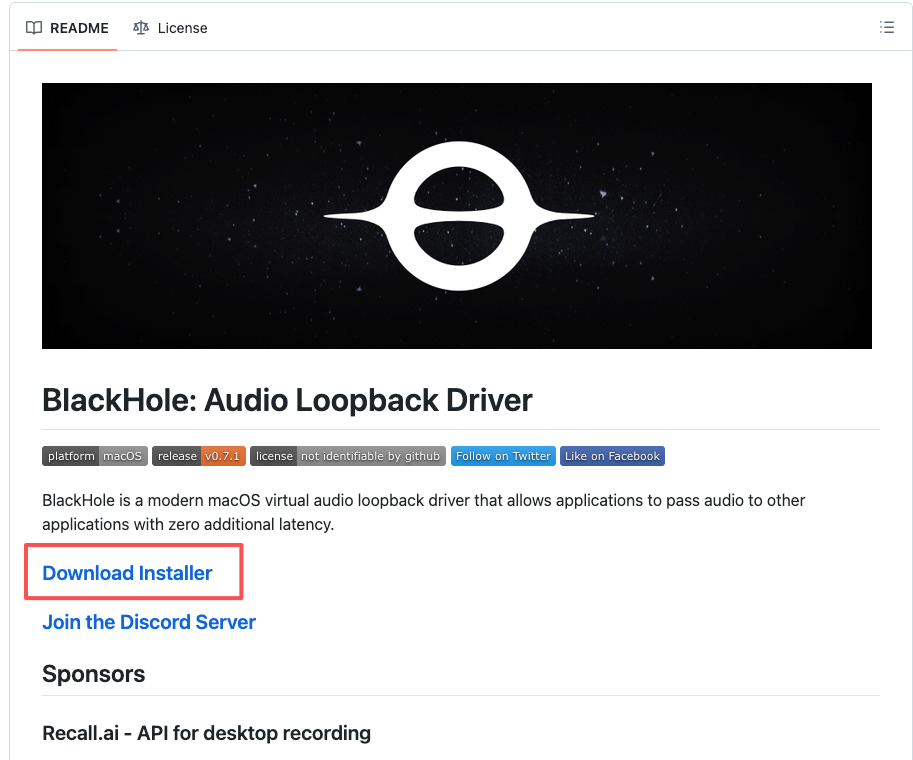
Task: Click the platform macOS badge
Action: pyautogui.click(x=95, y=456)
